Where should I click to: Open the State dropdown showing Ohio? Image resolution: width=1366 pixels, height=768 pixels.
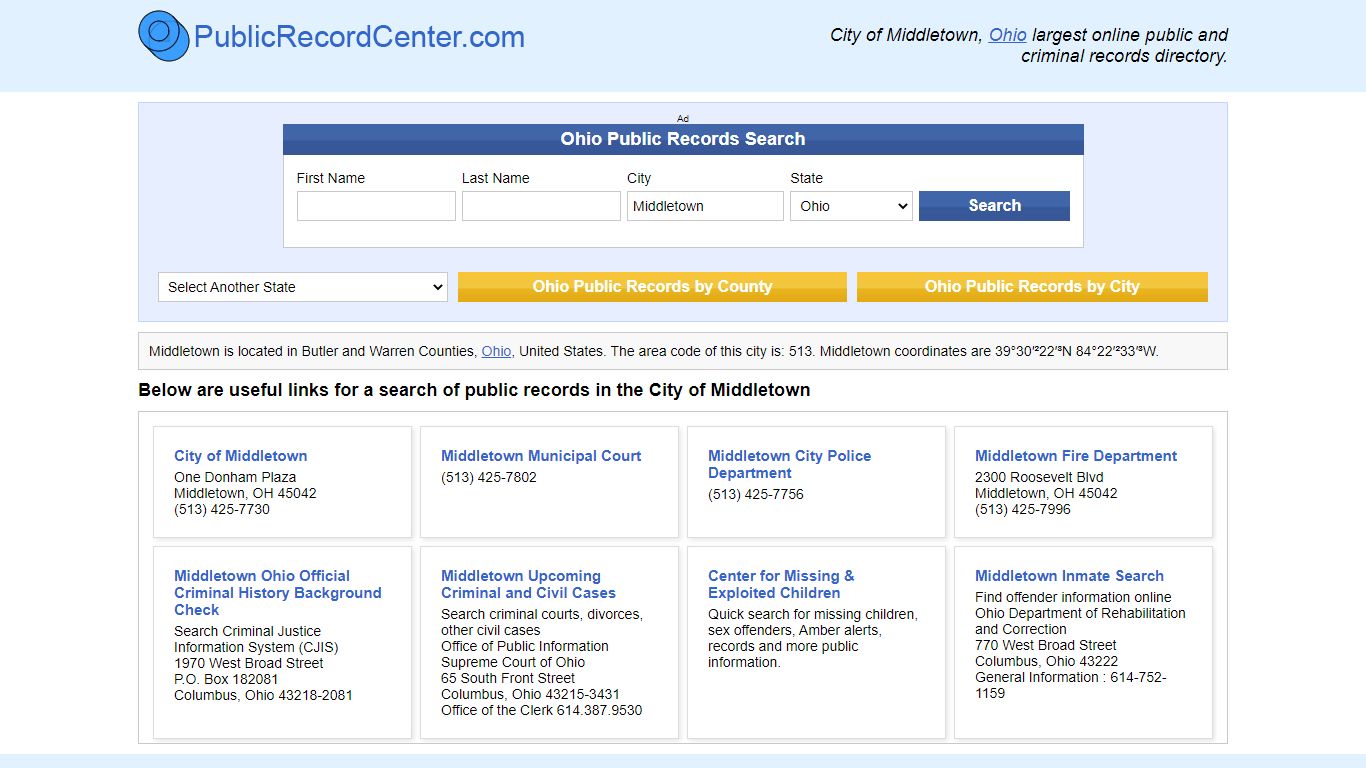851,206
